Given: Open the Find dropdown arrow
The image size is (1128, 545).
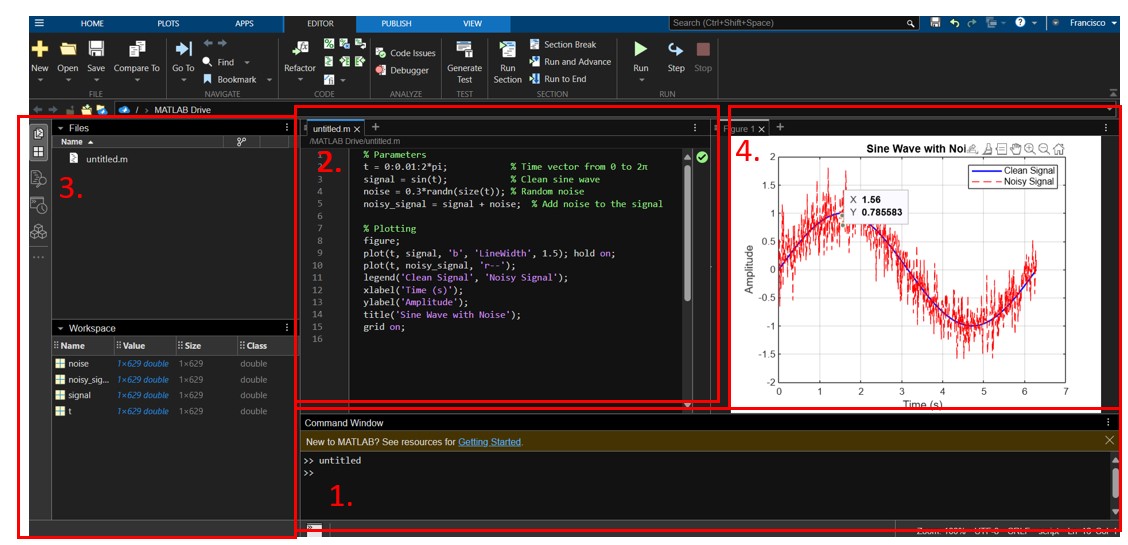Looking at the screenshot, I should 247,63.
